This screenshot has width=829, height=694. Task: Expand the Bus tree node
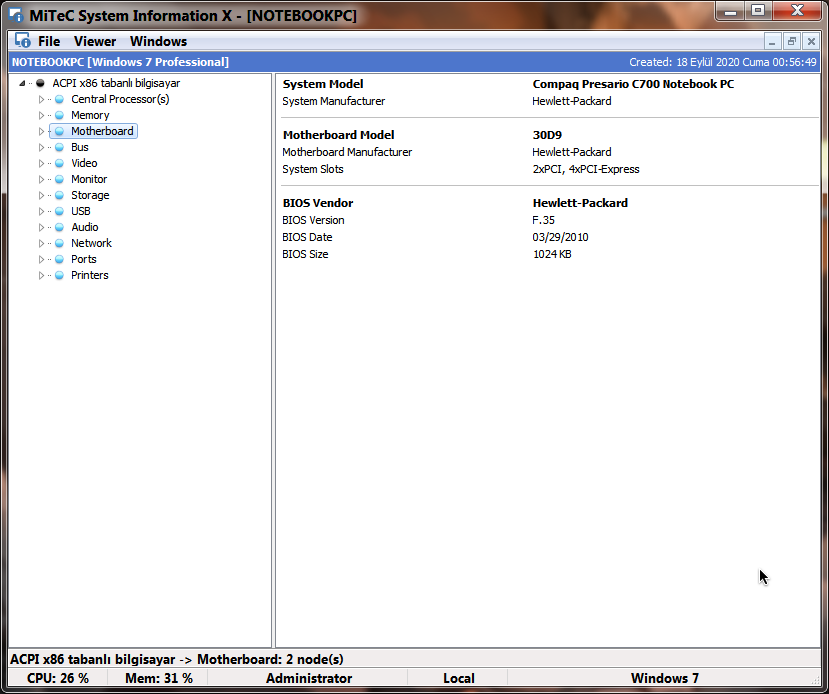tap(41, 147)
